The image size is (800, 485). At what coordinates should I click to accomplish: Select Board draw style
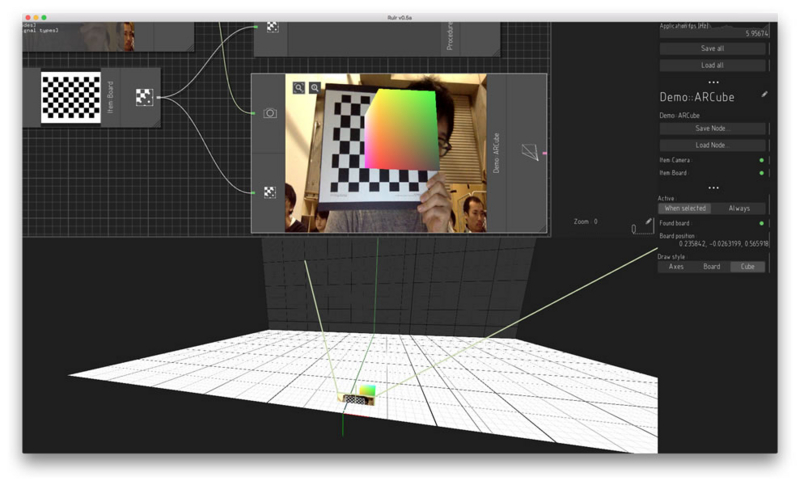(x=711, y=266)
